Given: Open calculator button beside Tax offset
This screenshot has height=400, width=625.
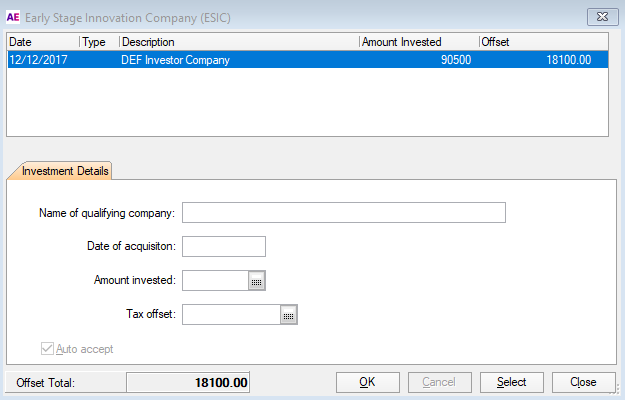Looking at the screenshot, I should (x=289, y=315).
